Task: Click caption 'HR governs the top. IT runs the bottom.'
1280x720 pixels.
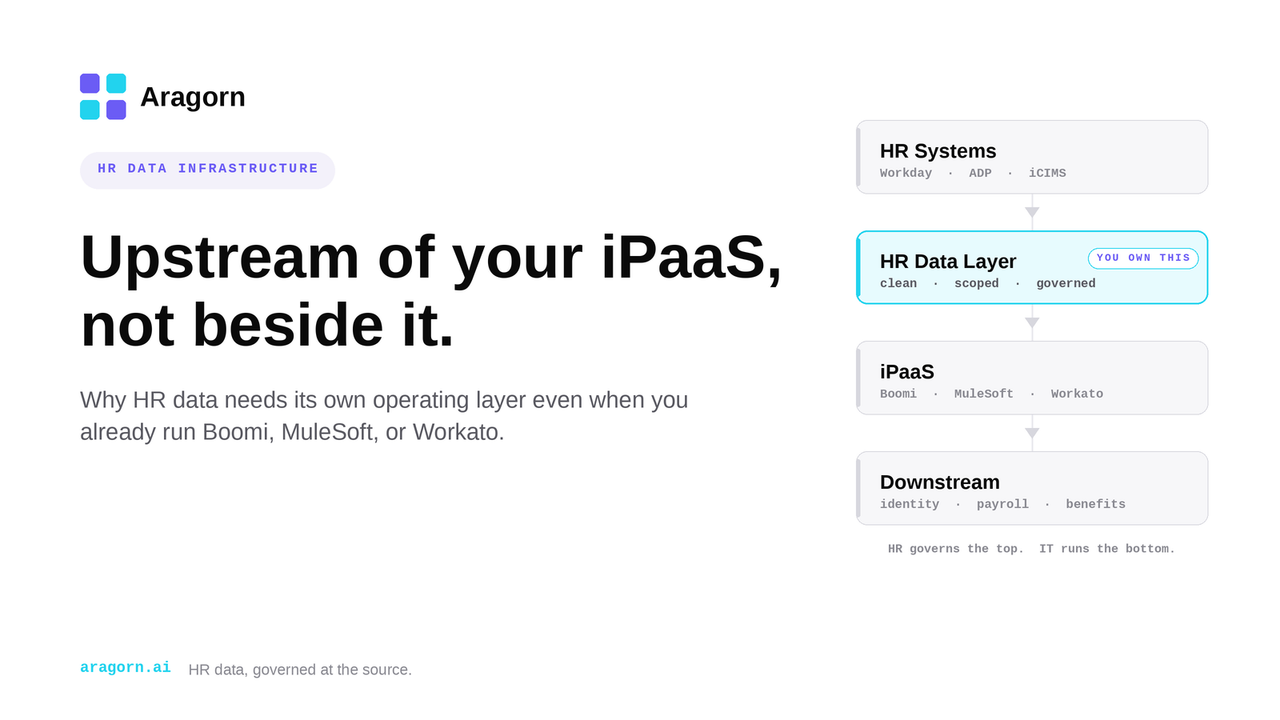Action: coord(1032,549)
